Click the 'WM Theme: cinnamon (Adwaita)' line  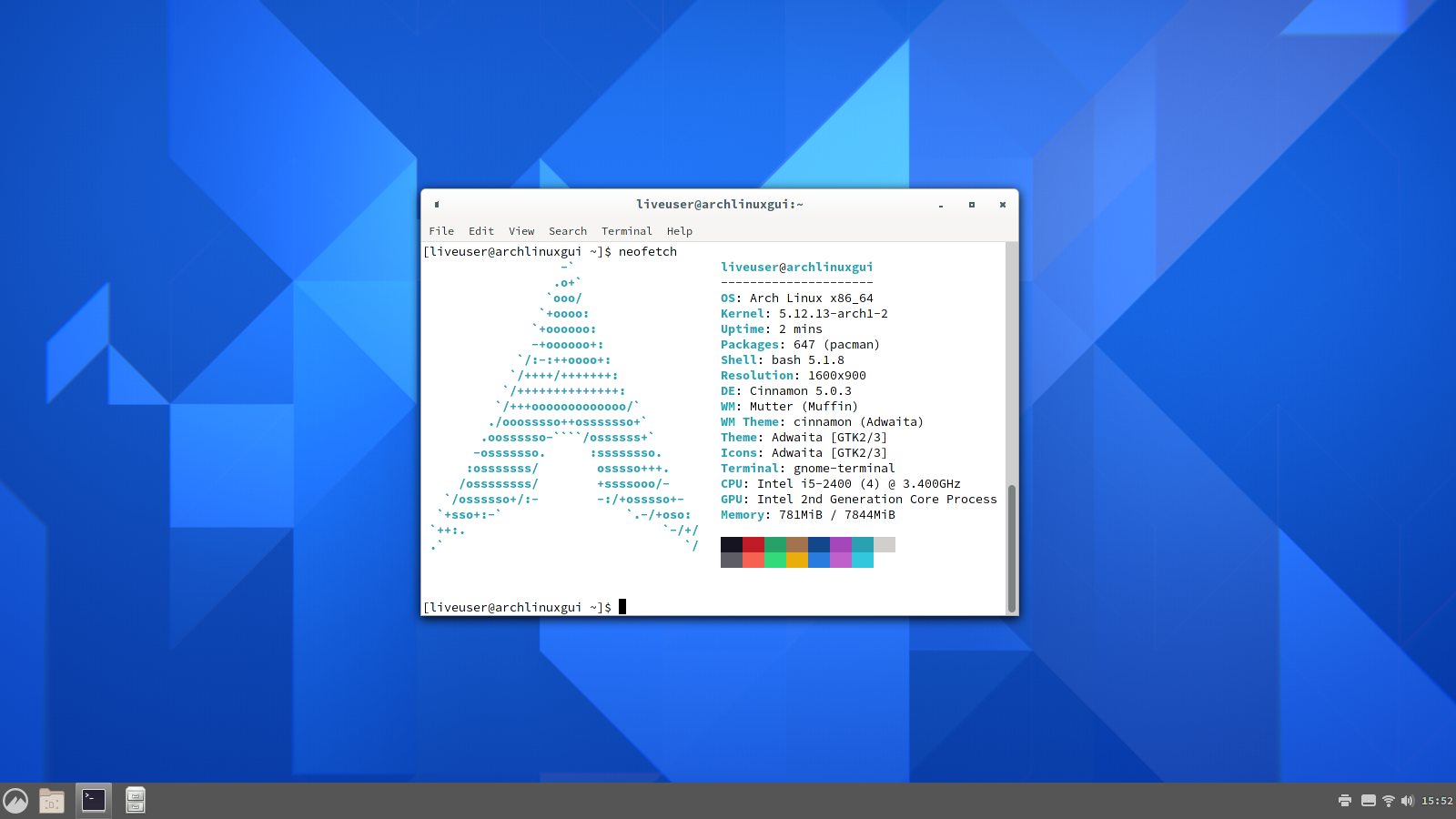pos(823,422)
